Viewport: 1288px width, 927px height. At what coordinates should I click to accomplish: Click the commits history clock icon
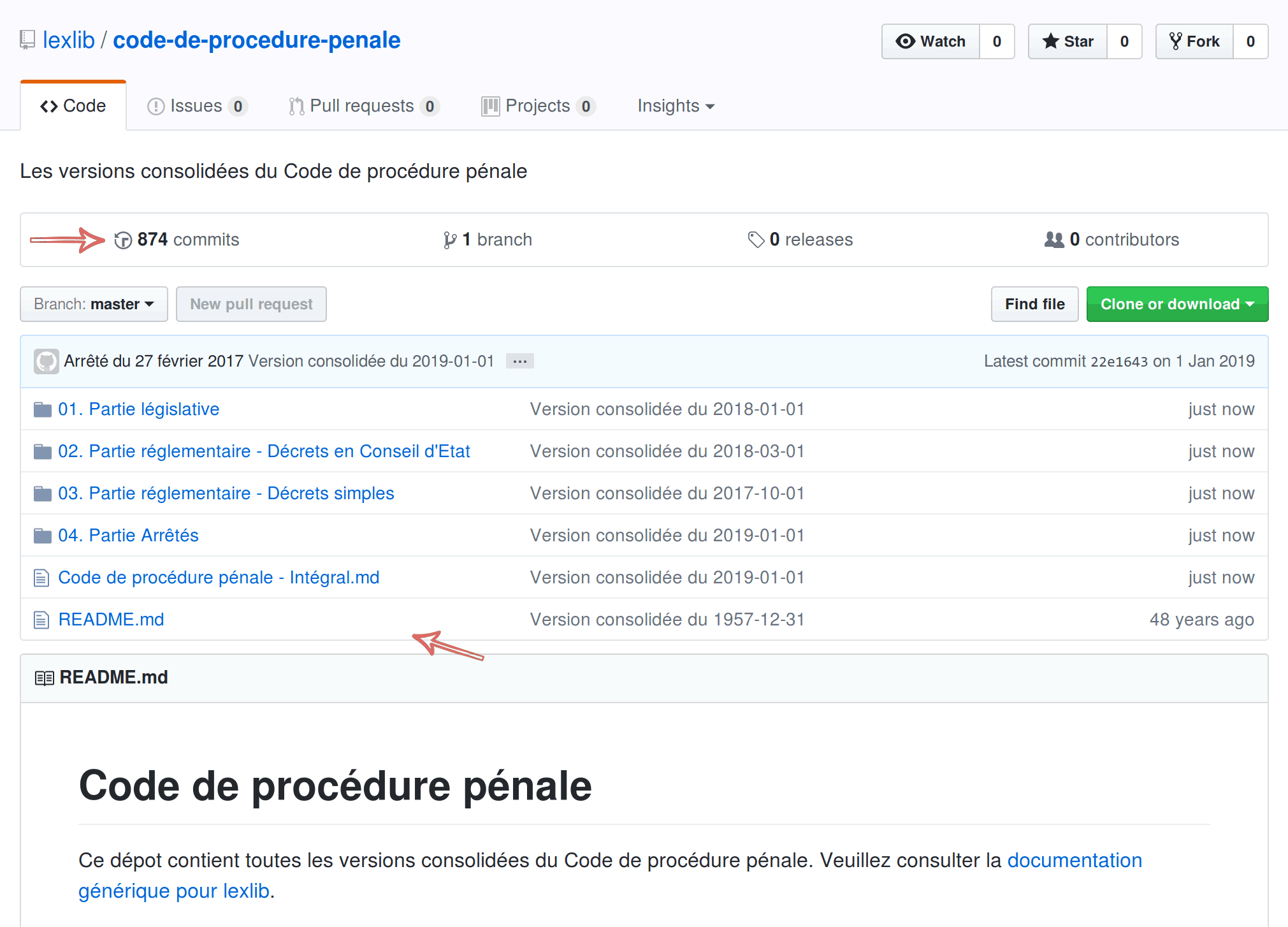point(123,240)
